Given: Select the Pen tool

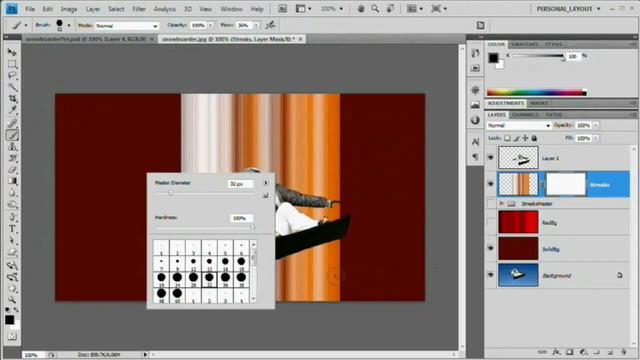Looking at the screenshot, I should tap(12, 217).
